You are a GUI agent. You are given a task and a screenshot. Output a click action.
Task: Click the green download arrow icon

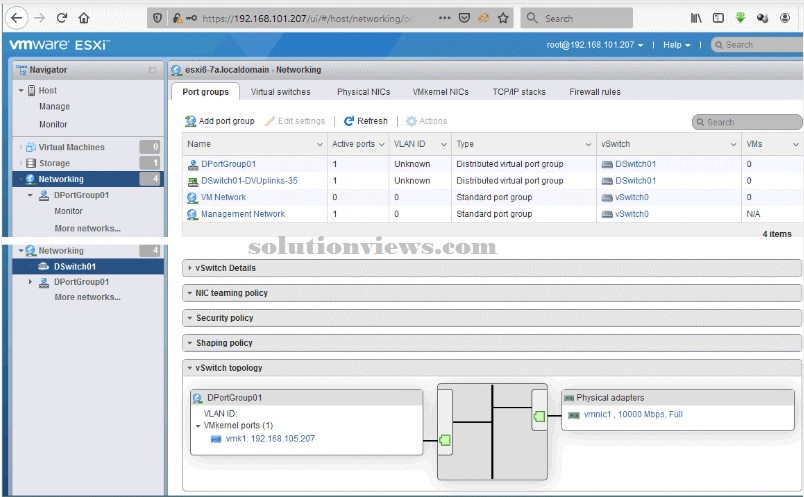[x=740, y=18]
